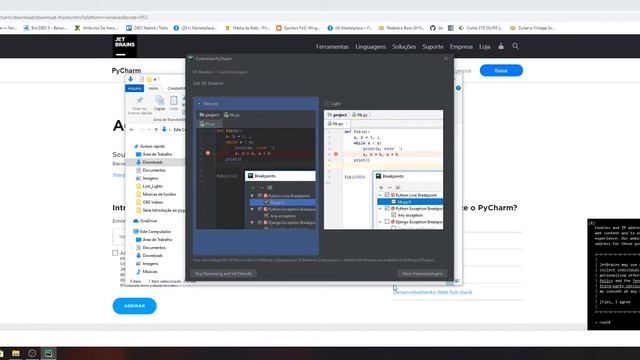
Task: Open the Início tab in File Explorer
Action: coord(153,88)
